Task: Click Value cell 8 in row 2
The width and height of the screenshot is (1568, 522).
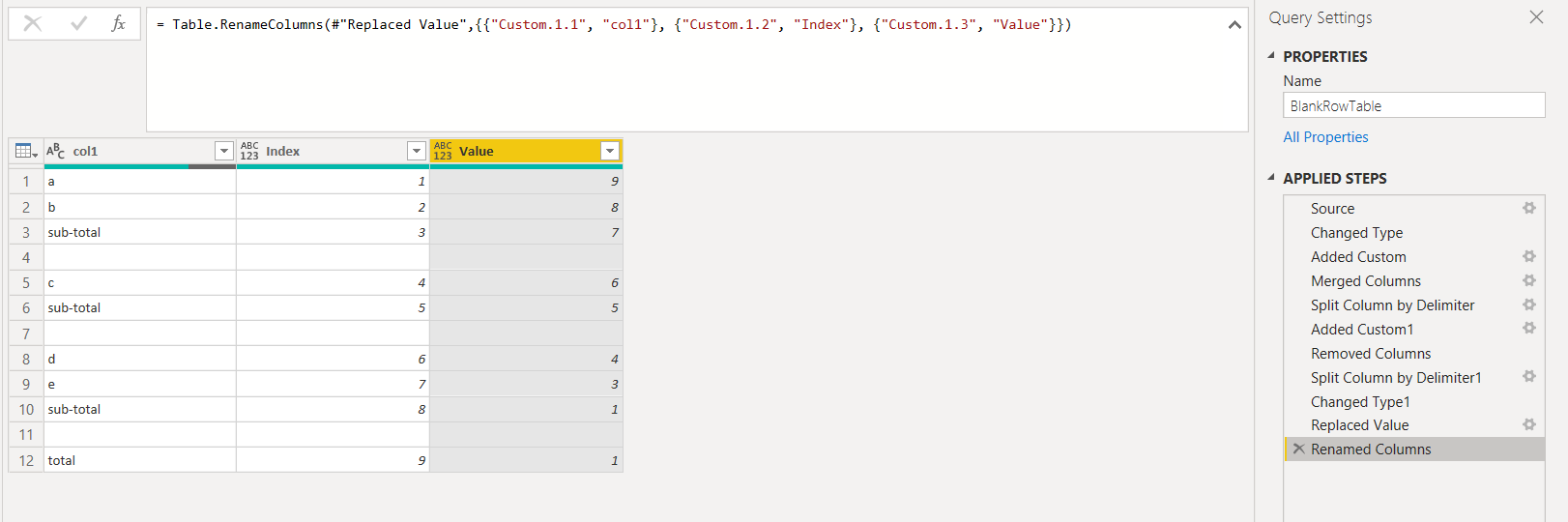Action: click(527, 207)
